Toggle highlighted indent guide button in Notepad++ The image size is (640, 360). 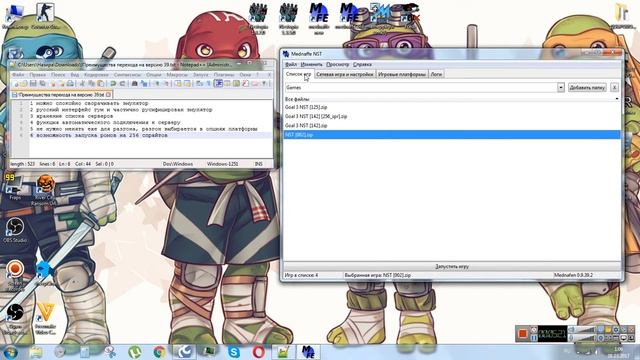[219, 84]
